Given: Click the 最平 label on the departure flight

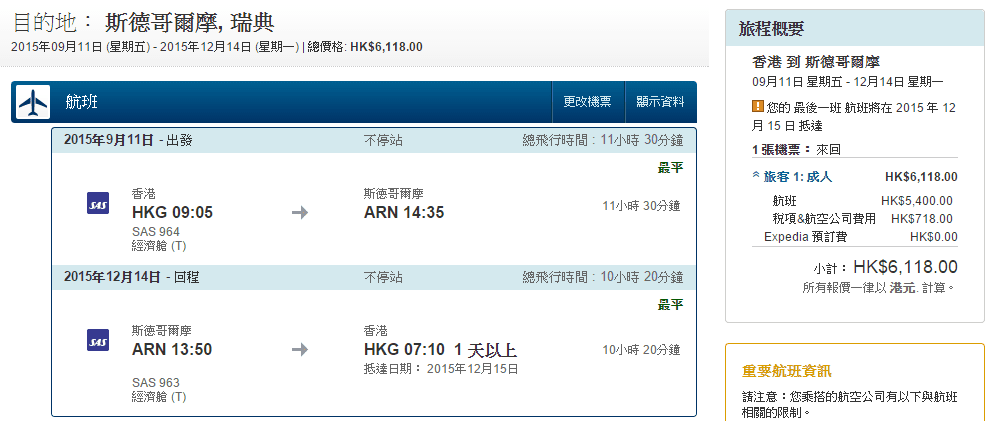Looking at the screenshot, I should [670, 168].
